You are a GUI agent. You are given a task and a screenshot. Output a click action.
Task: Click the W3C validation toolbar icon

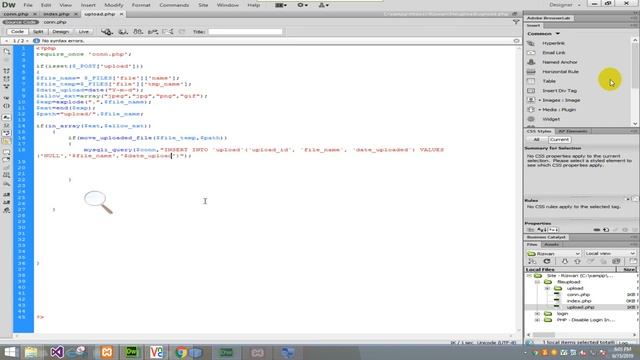click(153, 31)
